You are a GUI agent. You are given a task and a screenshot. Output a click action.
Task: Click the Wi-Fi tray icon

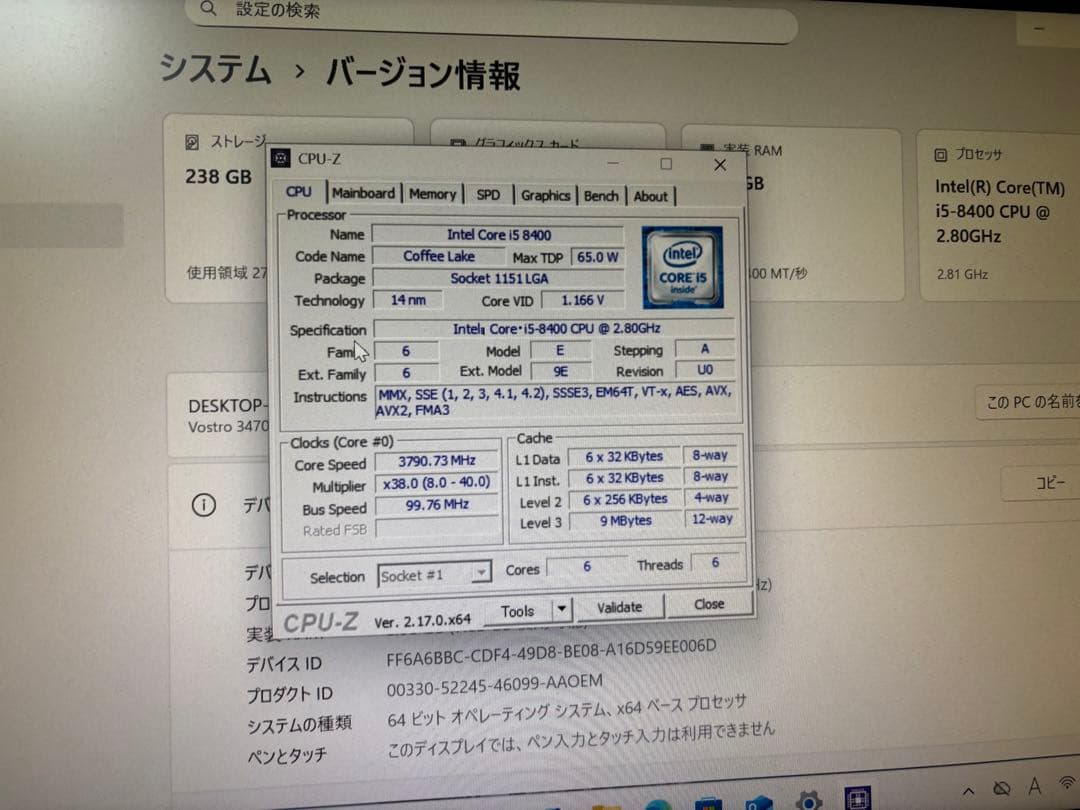(x=1068, y=783)
